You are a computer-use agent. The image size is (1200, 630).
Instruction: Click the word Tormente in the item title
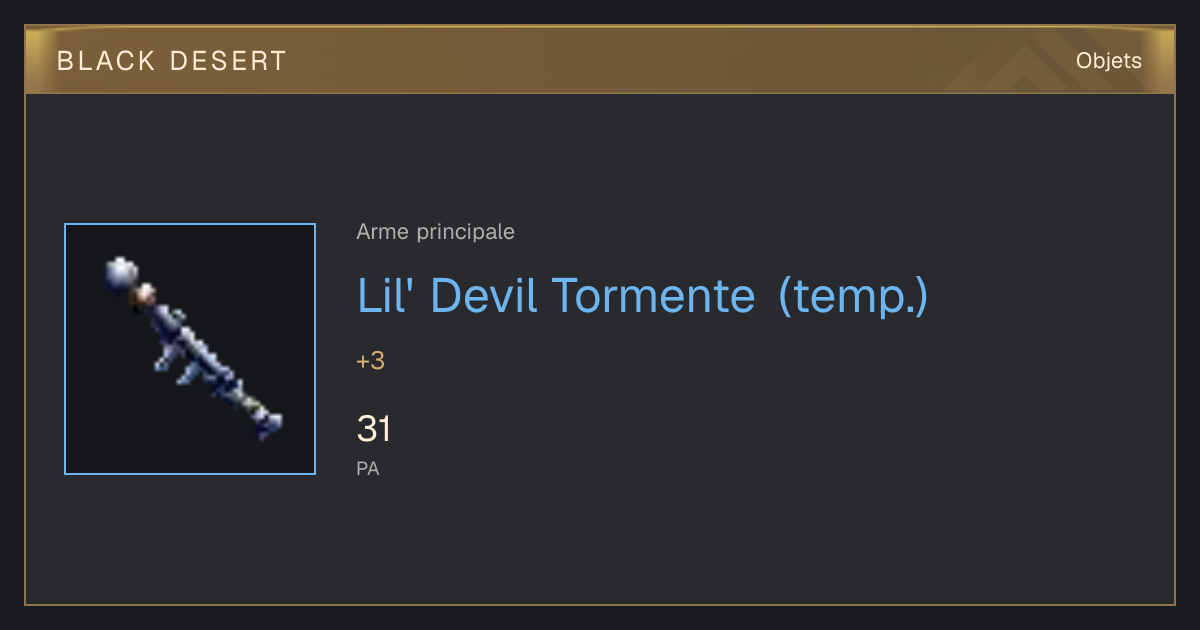pos(654,296)
